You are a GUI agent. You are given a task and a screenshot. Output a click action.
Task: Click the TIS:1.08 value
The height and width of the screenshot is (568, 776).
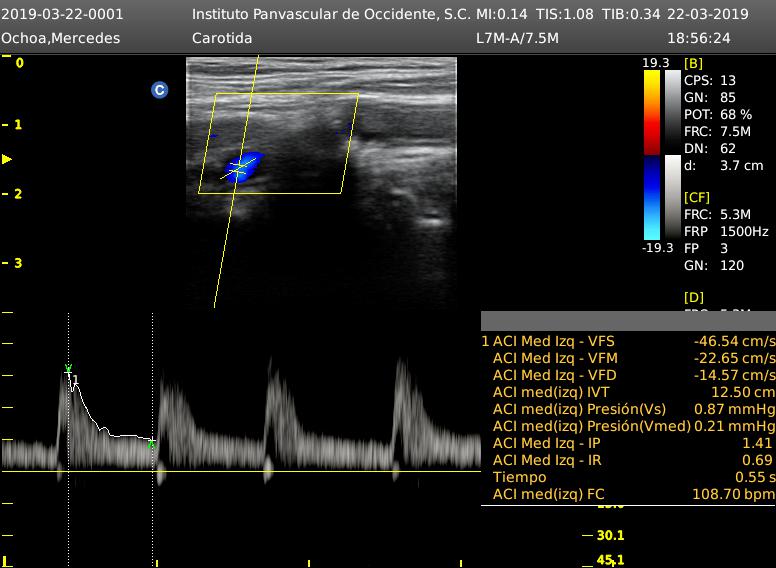pyautogui.click(x=565, y=14)
